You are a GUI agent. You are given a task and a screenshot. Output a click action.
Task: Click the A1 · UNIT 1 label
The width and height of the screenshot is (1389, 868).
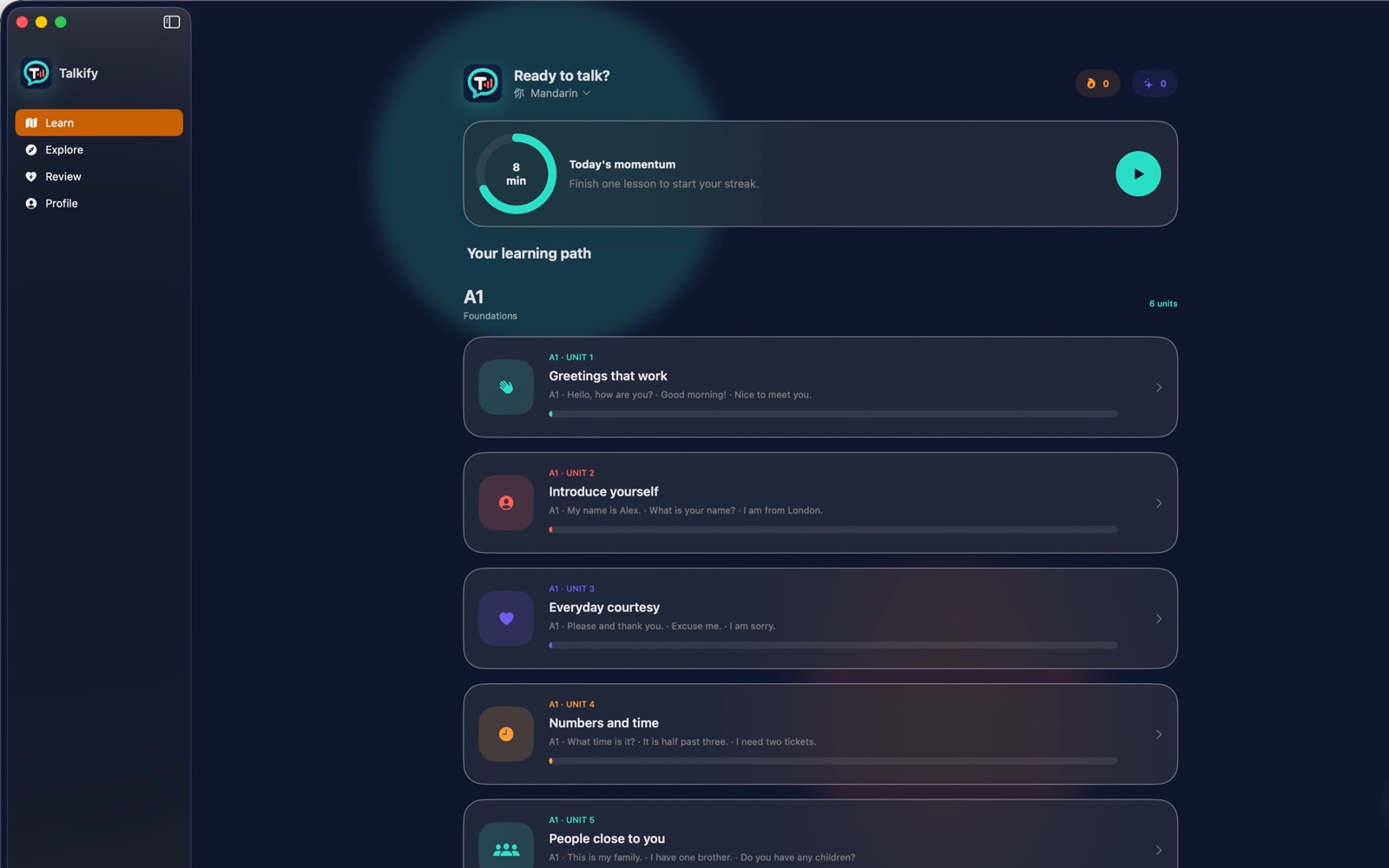click(x=571, y=358)
